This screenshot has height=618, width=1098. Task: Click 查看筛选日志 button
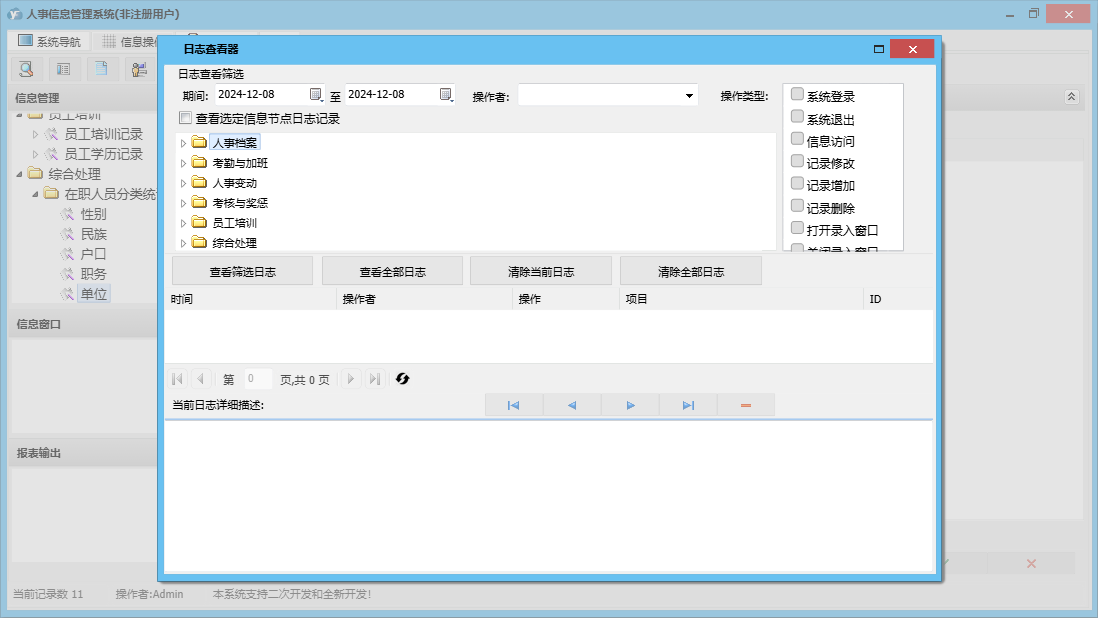242,272
